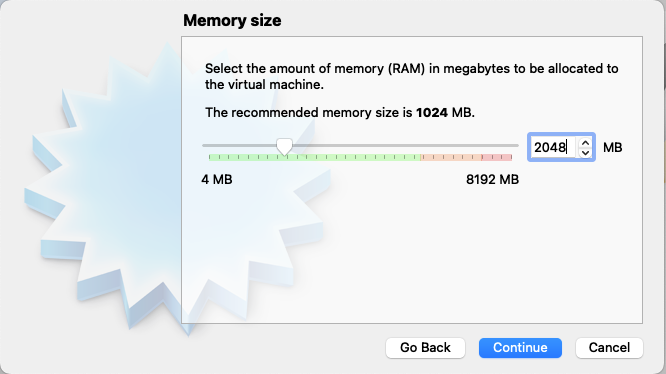Focus the 2048 memory input field
666x374 pixels.
coord(553,147)
